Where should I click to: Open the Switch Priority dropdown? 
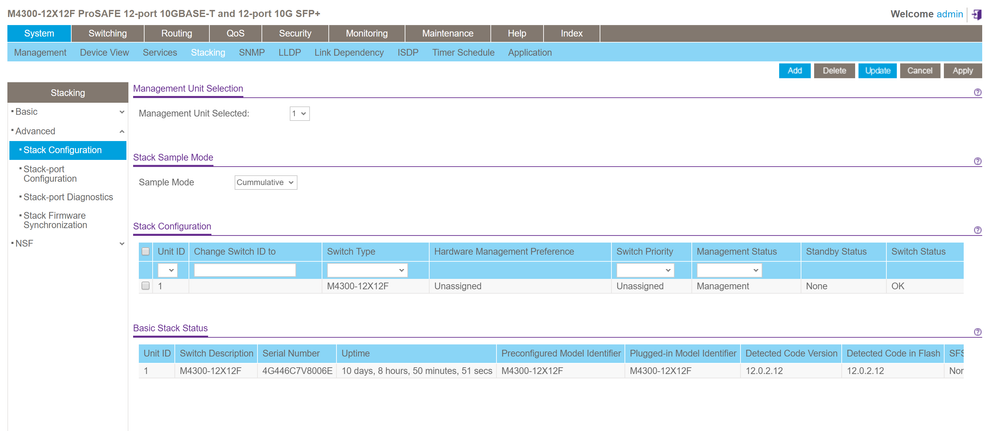coord(645,270)
